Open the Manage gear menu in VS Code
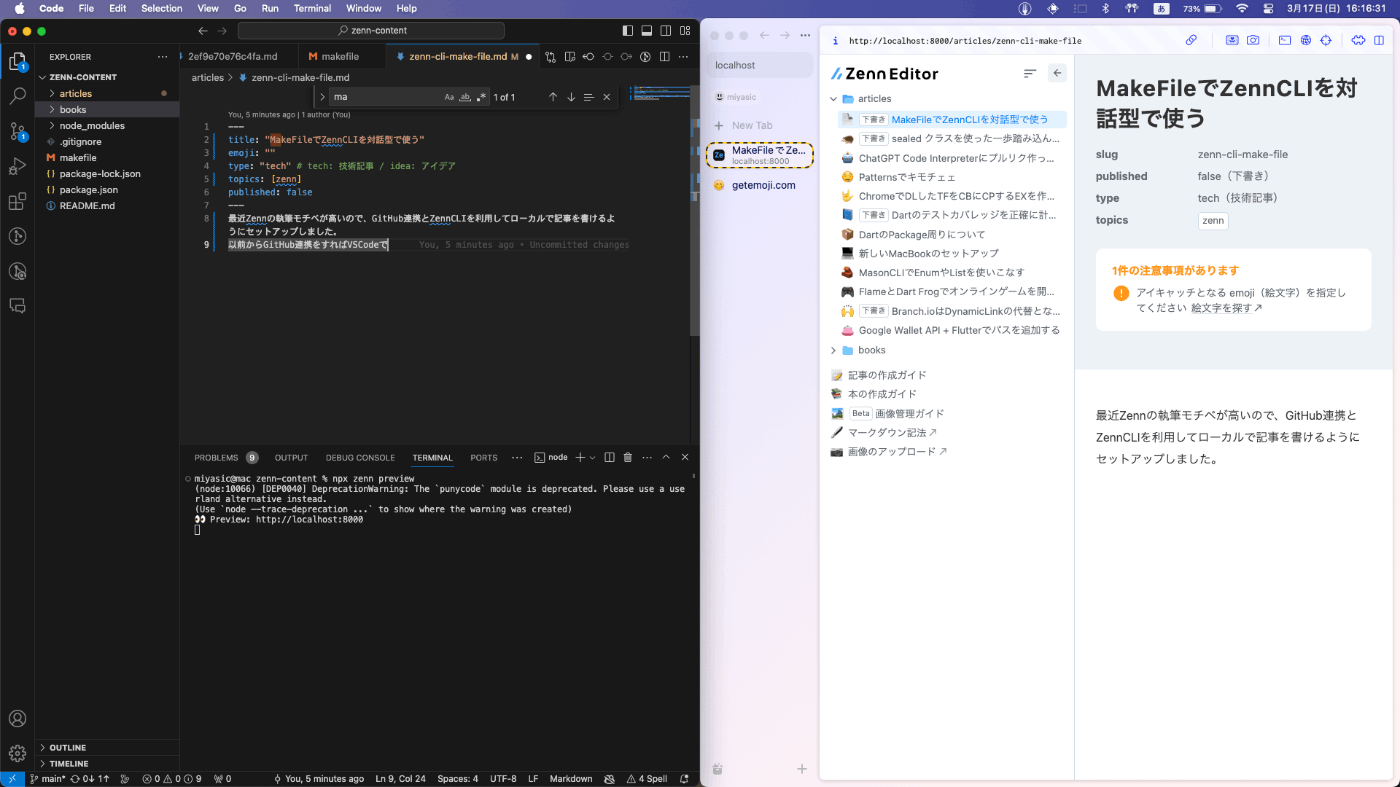This screenshot has width=1400, height=787. coord(17,753)
